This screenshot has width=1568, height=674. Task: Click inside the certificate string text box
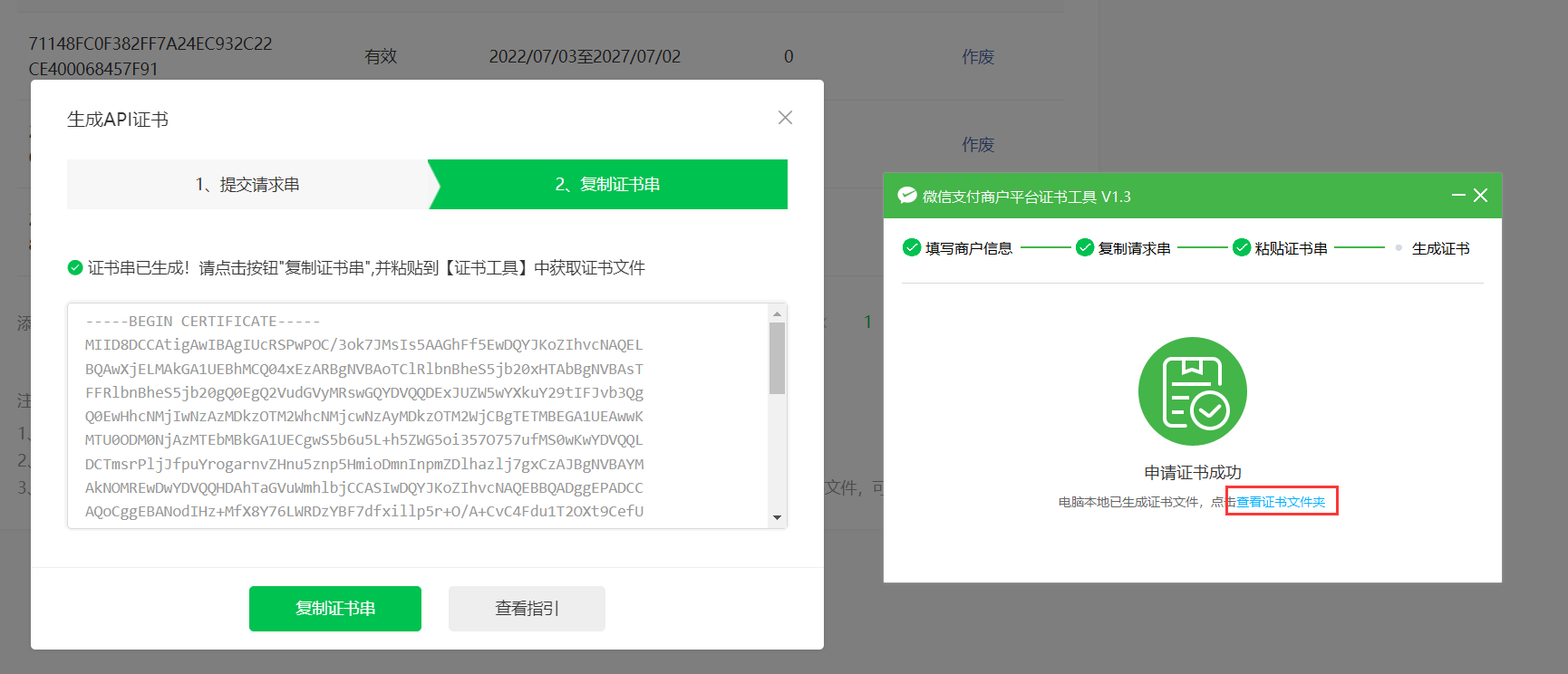(417, 416)
